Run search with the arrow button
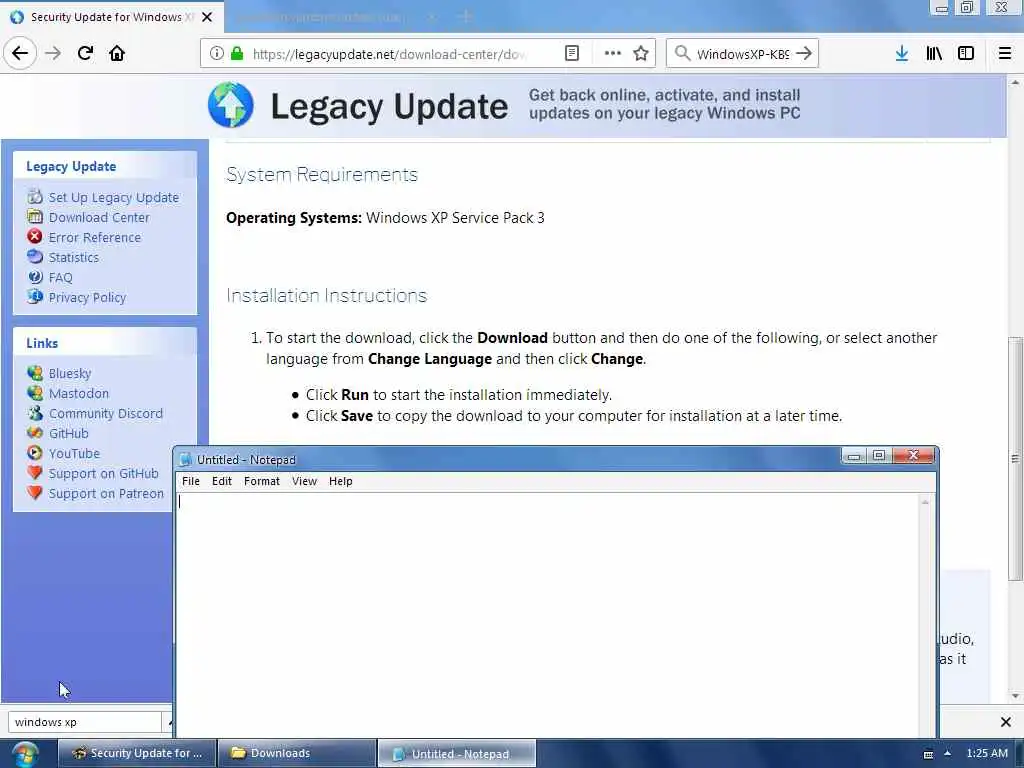 point(804,54)
